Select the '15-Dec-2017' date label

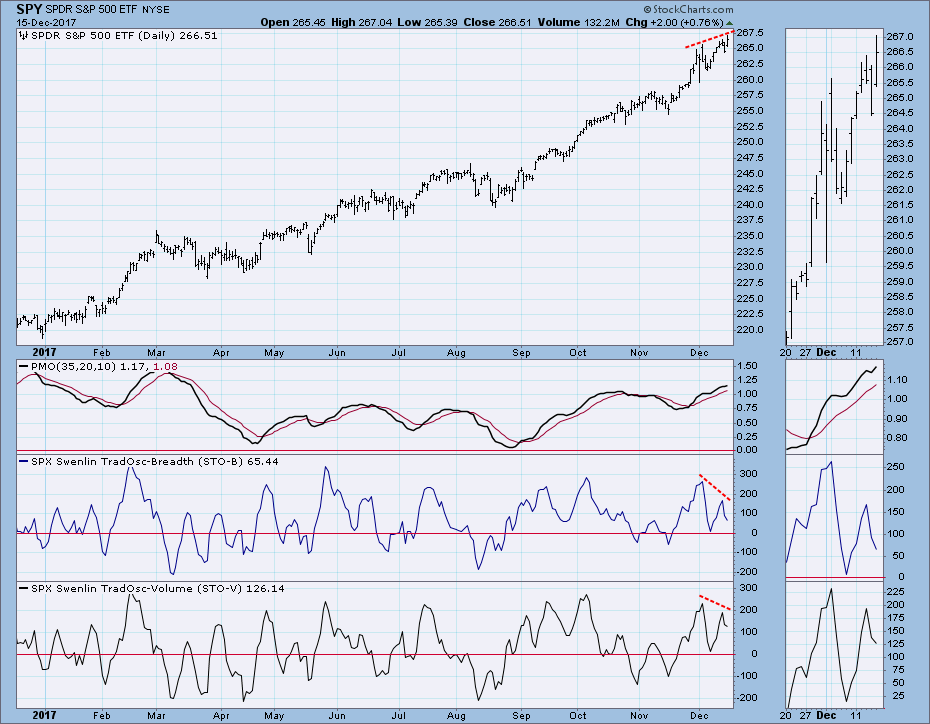point(46,23)
